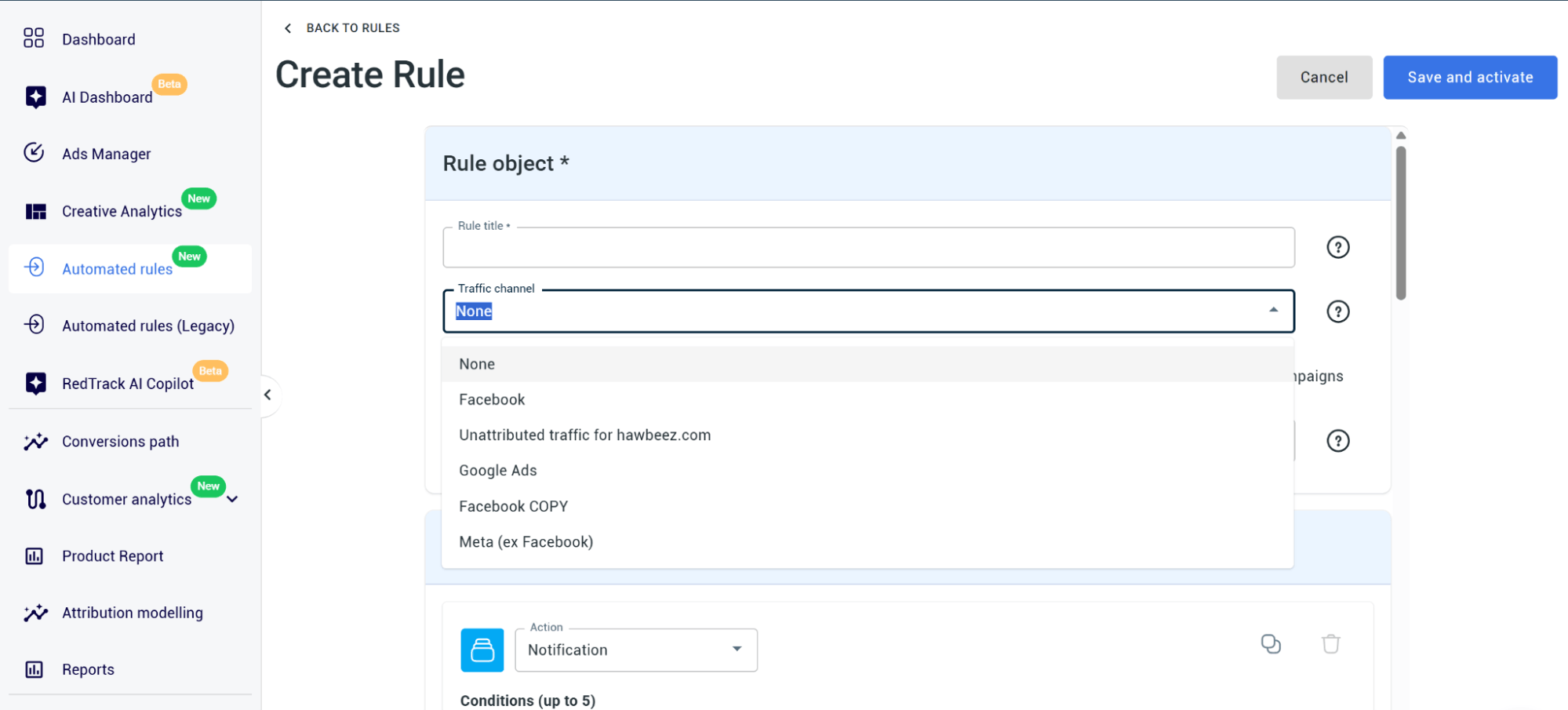Open the Dashboard menu item
Screen dimensions: 1568x710
pyautogui.click(x=99, y=39)
